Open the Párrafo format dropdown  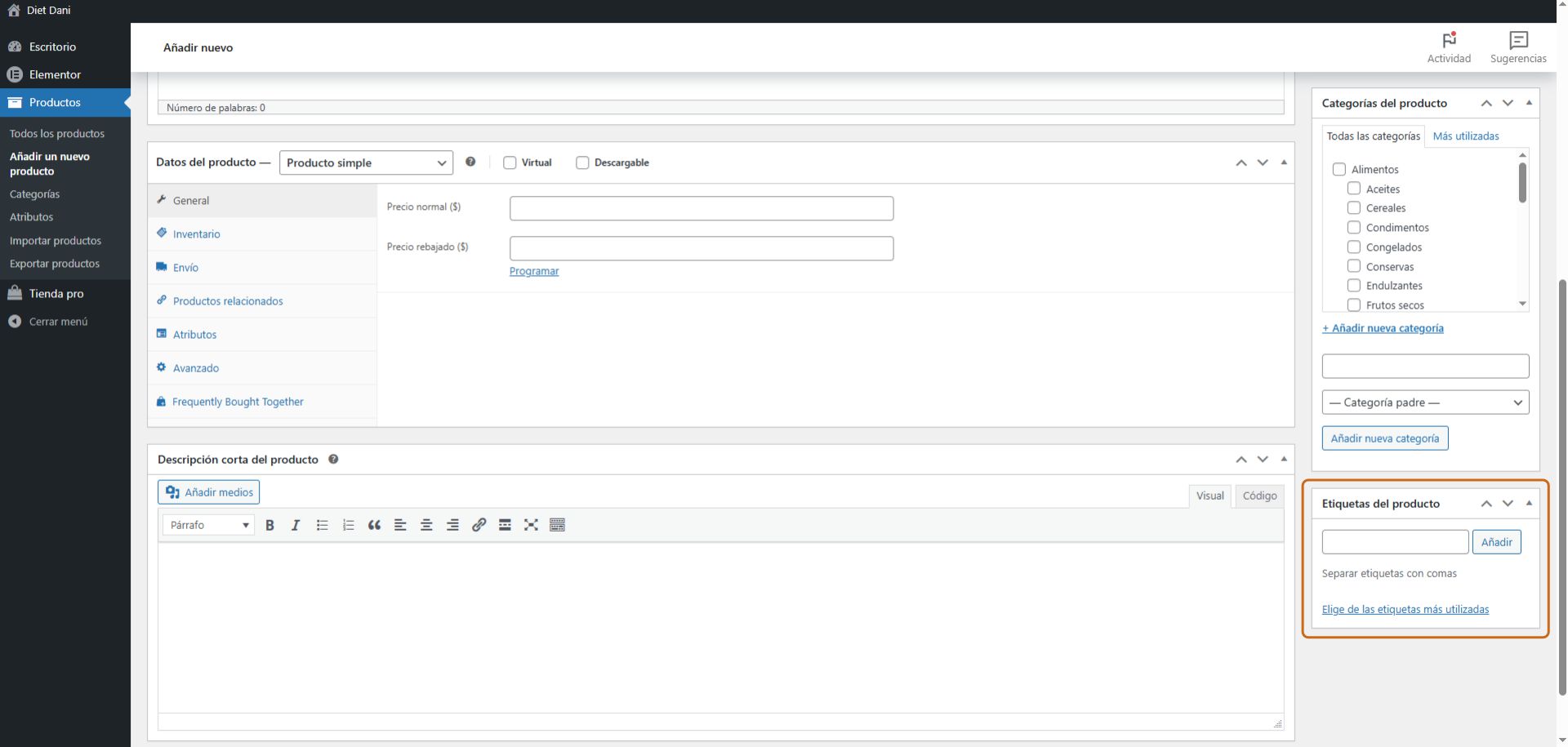[209, 525]
